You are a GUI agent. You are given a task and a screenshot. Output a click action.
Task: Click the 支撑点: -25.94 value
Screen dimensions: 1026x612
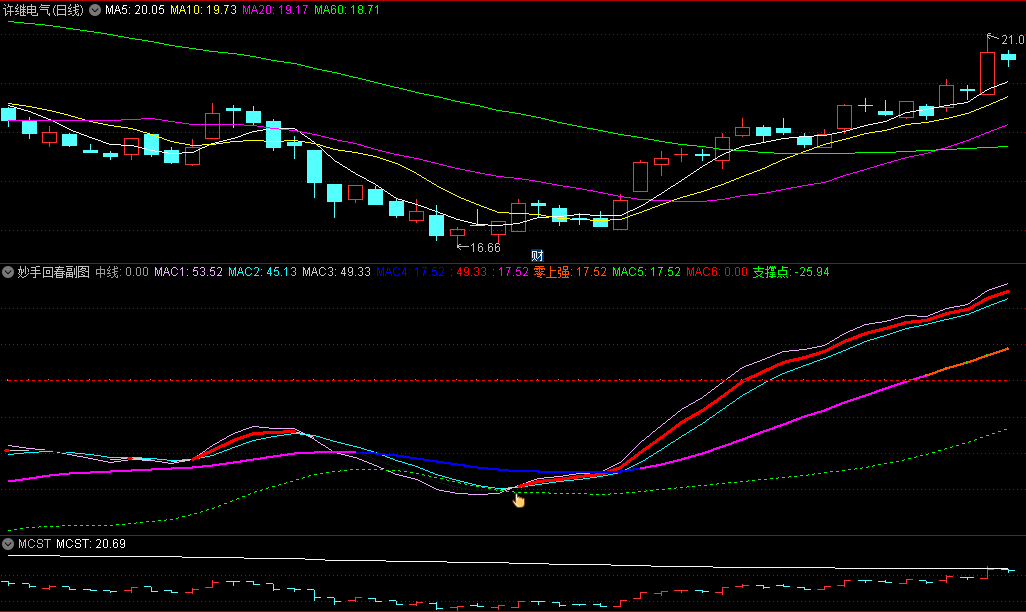point(790,272)
